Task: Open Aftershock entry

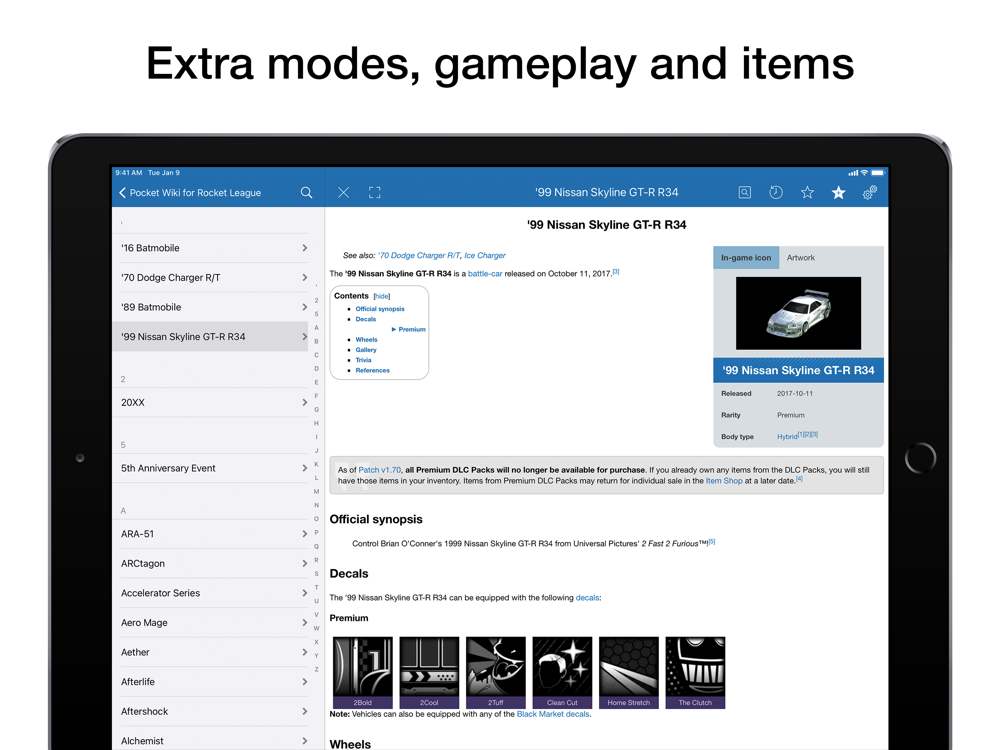Action: (x=210, y=711)
